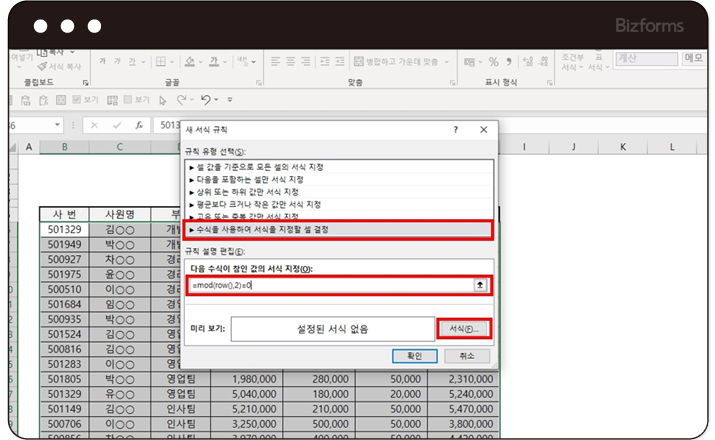Image resolution: width=715 pixels, height=440 pixels.
Task: Click the insert function fx icon
Action: (137, 125)
